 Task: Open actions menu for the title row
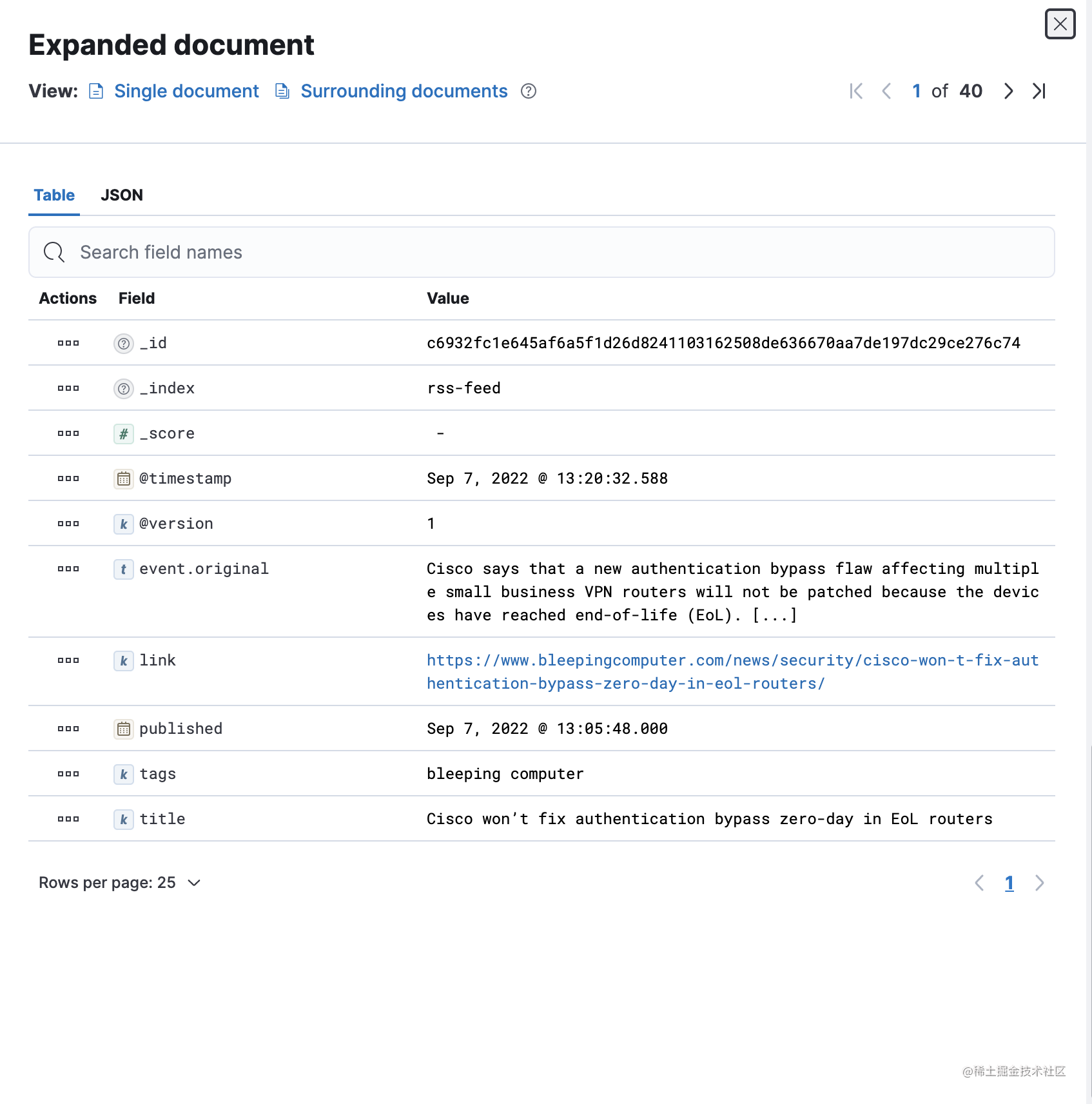tap(68, 819)
